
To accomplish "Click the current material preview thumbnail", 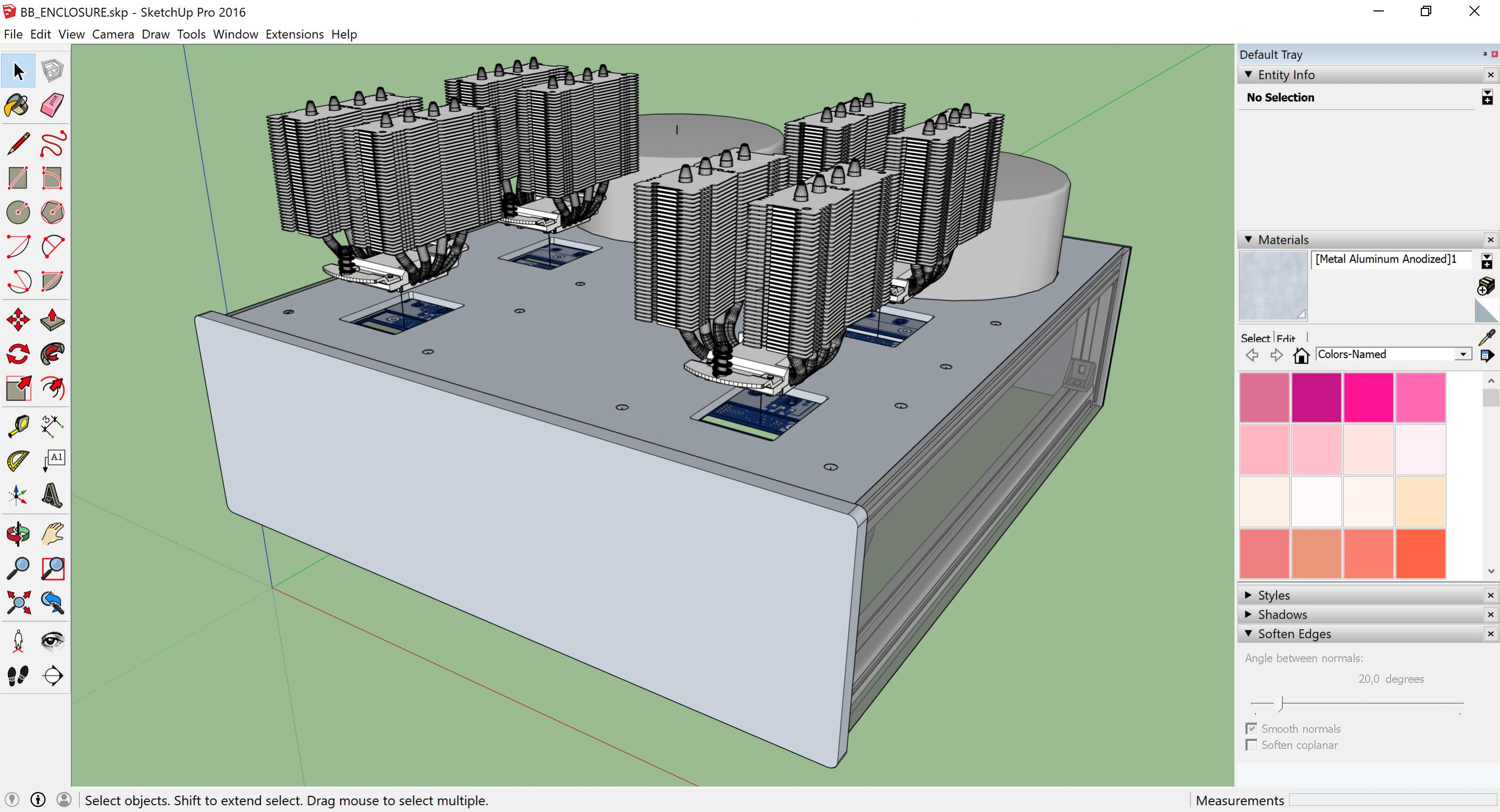I will [x=1273, y=286].
